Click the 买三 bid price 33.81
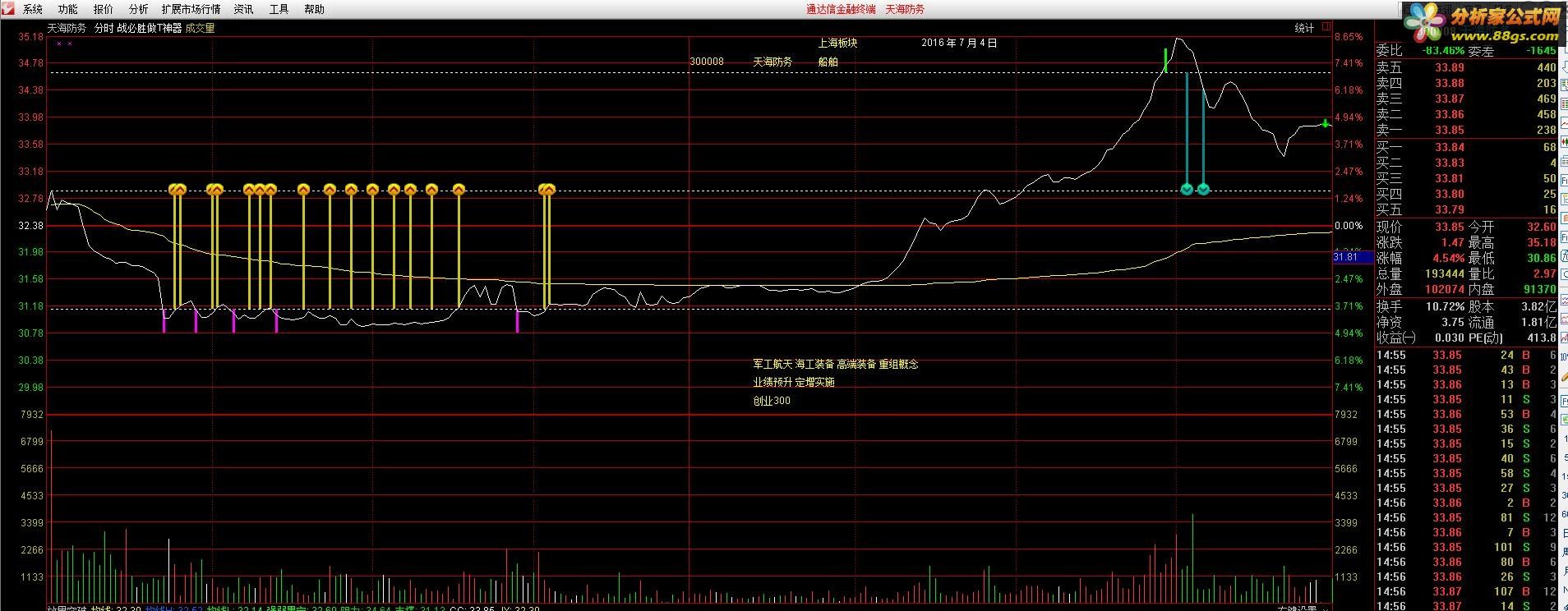Viewport: 1568px width, 611px height. 1450,178
